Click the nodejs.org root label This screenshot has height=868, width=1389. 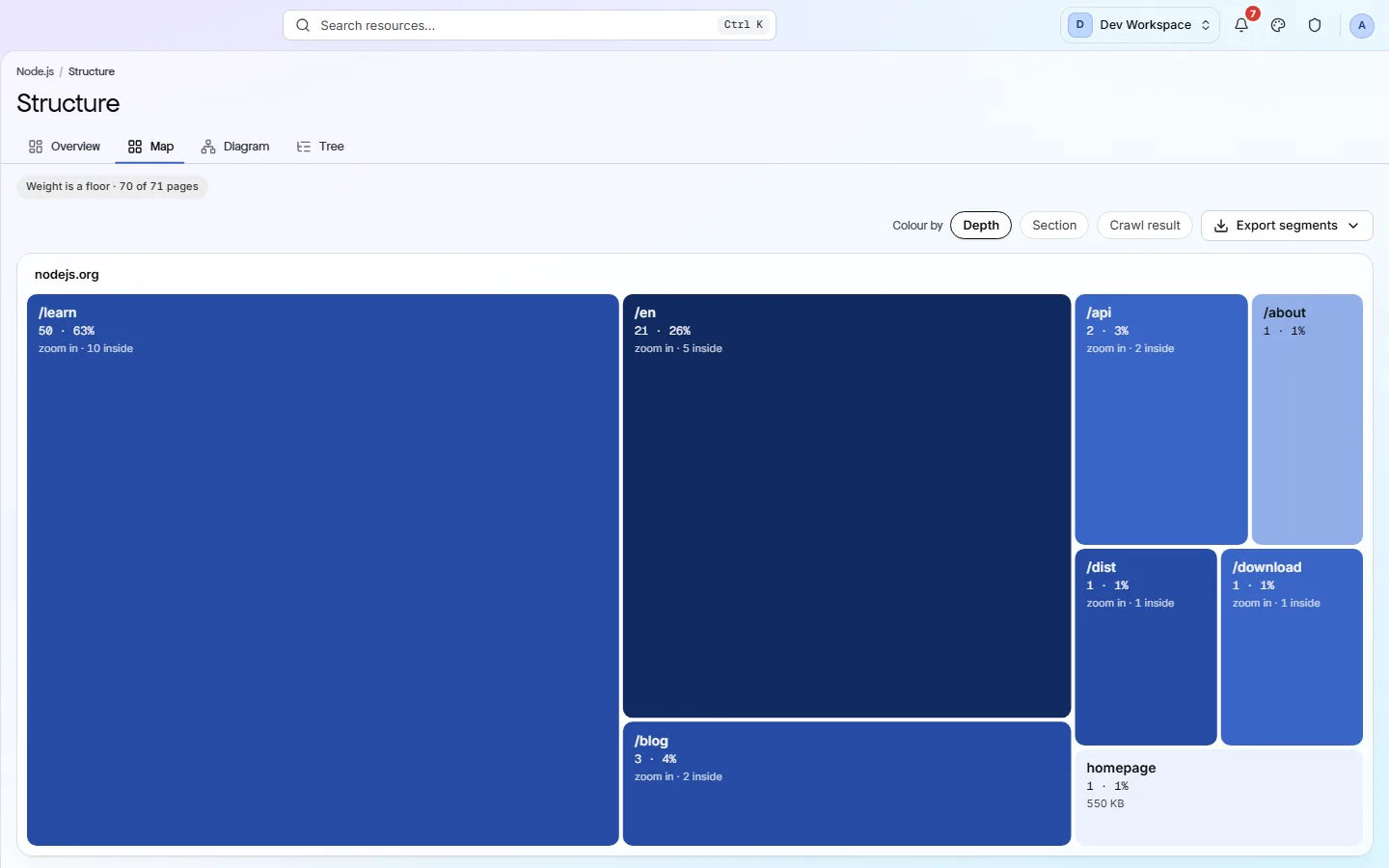coord(67,275)
